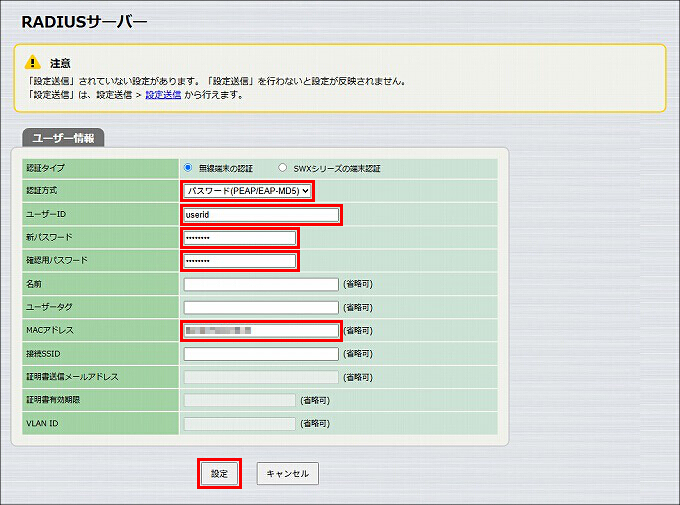This screenshot has width=680, height=505.
Task: Click the warning icon beside 注意
Action: [33, 62]
